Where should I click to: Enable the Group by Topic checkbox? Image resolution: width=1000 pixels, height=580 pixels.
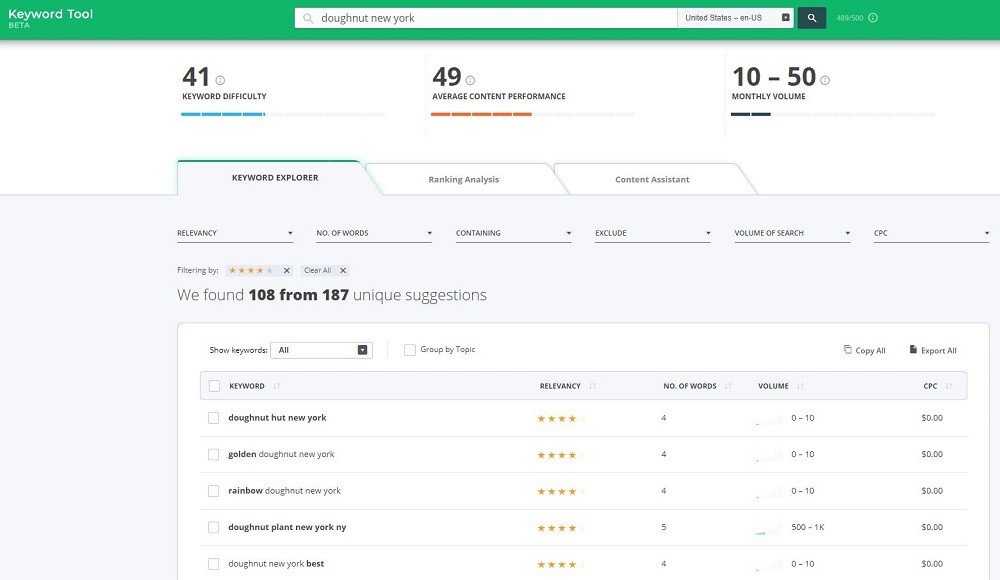(410, 350)
